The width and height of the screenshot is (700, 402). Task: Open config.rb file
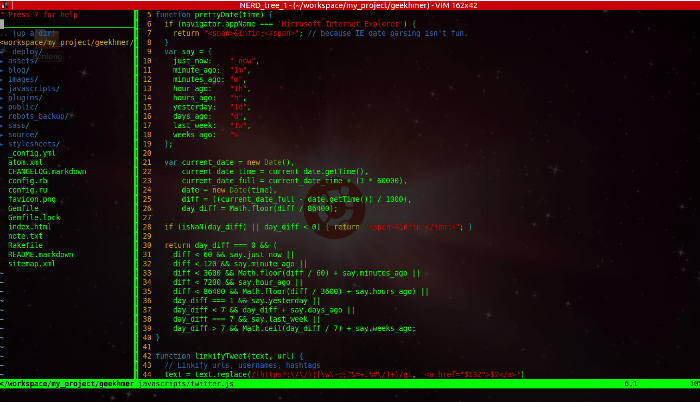point(28,181)
